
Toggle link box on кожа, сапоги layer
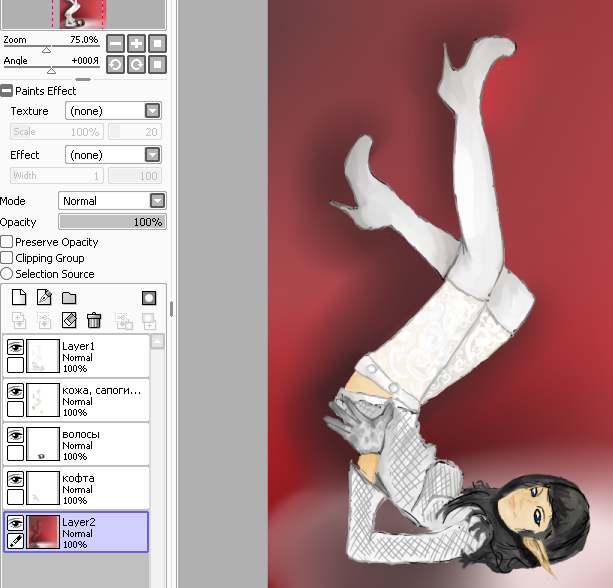pyautogui.click(x=15, y=409)
